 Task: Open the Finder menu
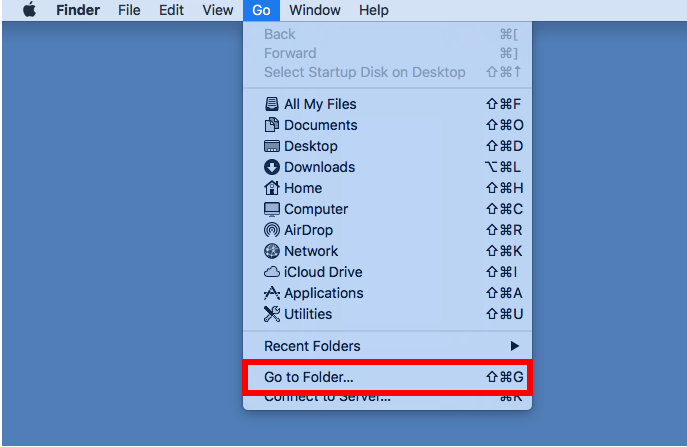point(78,10)
